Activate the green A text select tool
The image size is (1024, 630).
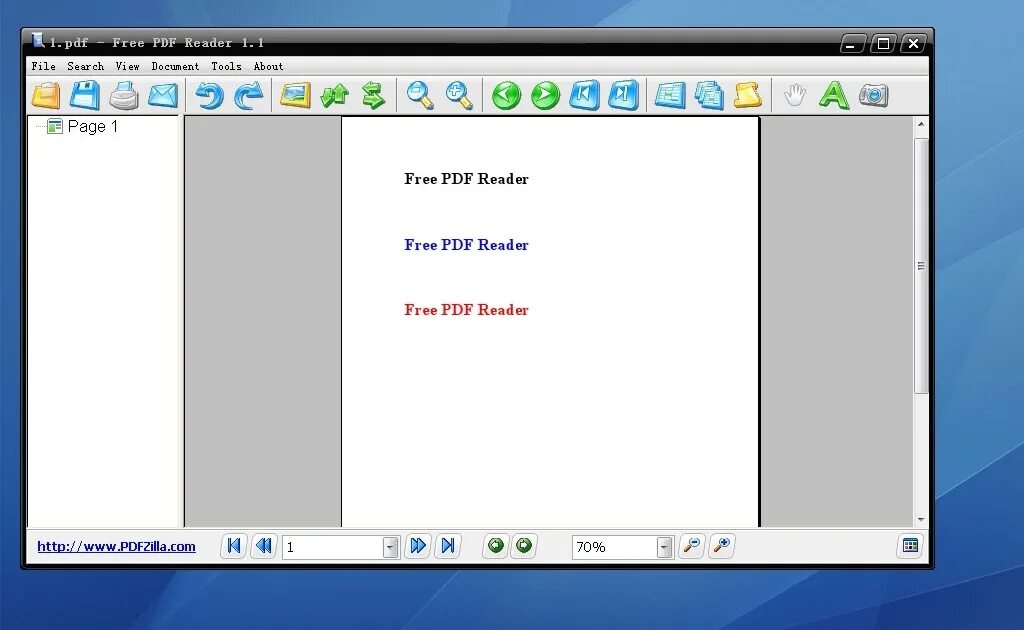(x=834, y=95)
